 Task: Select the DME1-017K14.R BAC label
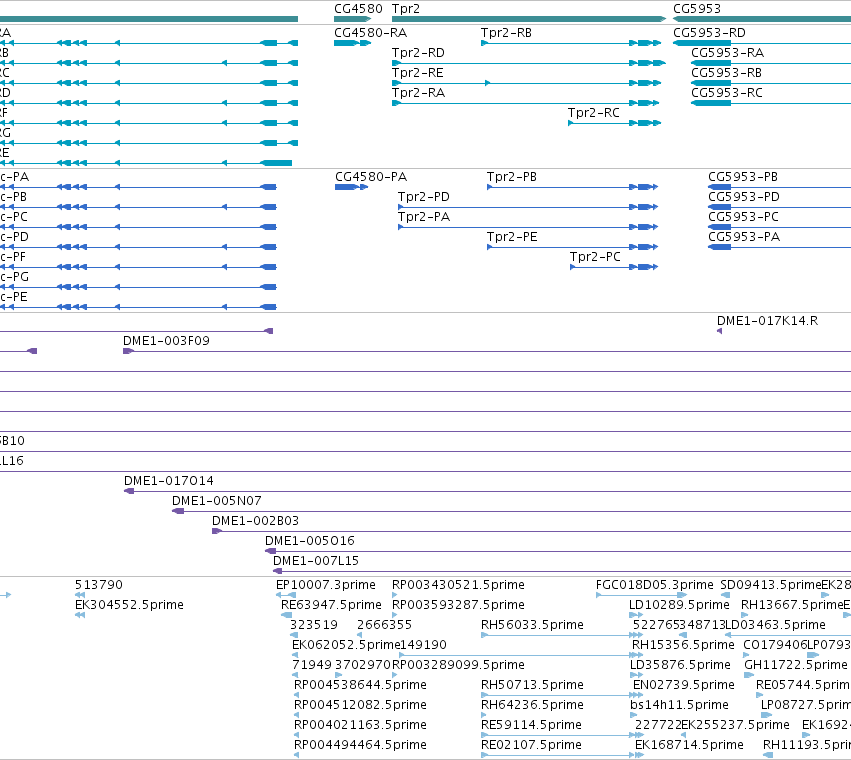pos(767,321)
